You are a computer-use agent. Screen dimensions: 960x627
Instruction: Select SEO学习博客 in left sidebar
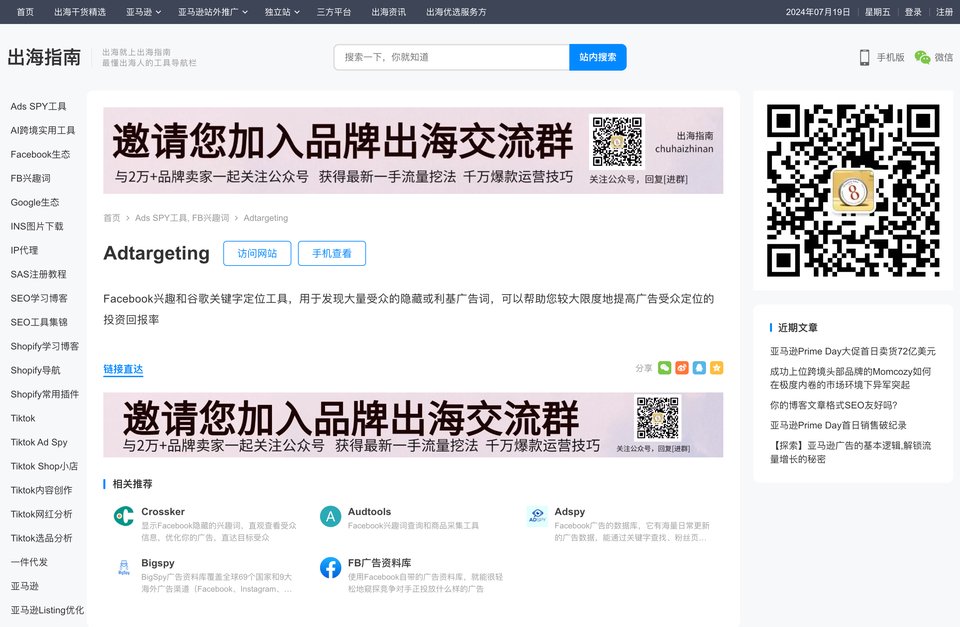point(39,298)
